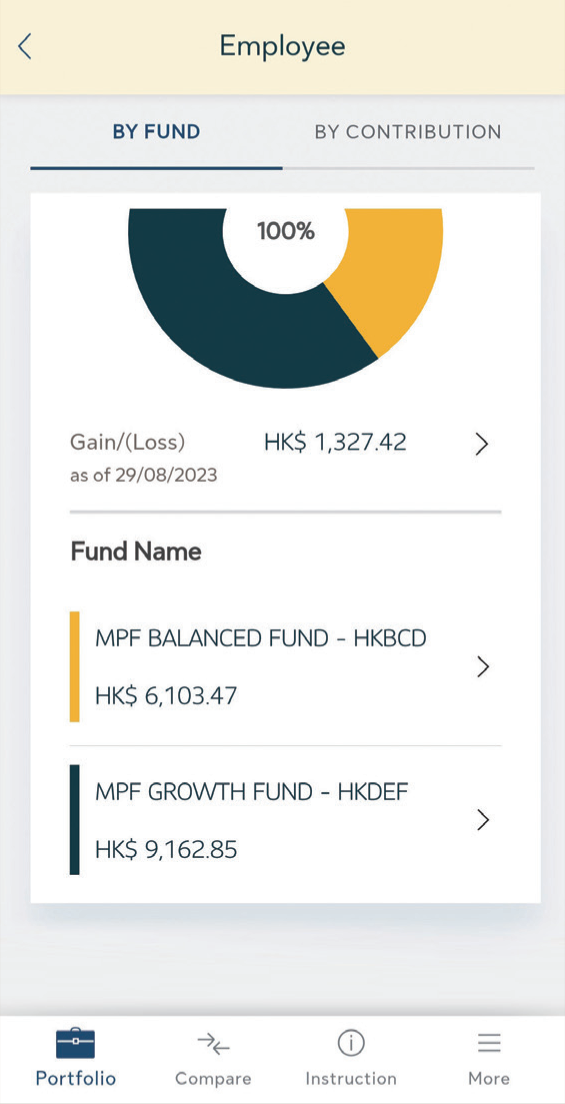The height and width of the screenshot is (1104, 565).
Task: Tap the Portfolio label in bottom bar
Action: tap(75, 1079)
